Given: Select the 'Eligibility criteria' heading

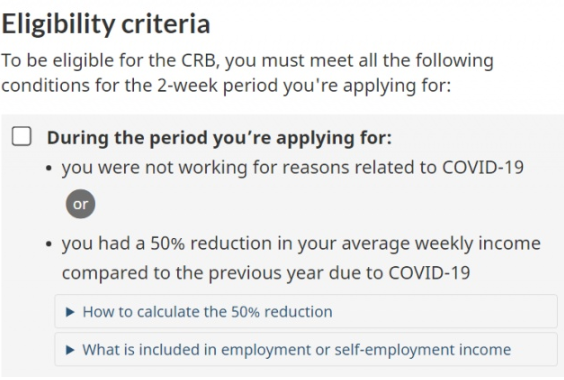Looking at the screenshot, I should click(x=106, y=24).
